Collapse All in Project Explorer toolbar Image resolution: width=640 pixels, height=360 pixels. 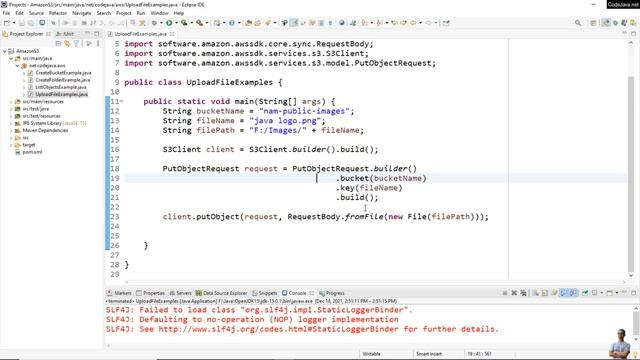click(58, 43)
